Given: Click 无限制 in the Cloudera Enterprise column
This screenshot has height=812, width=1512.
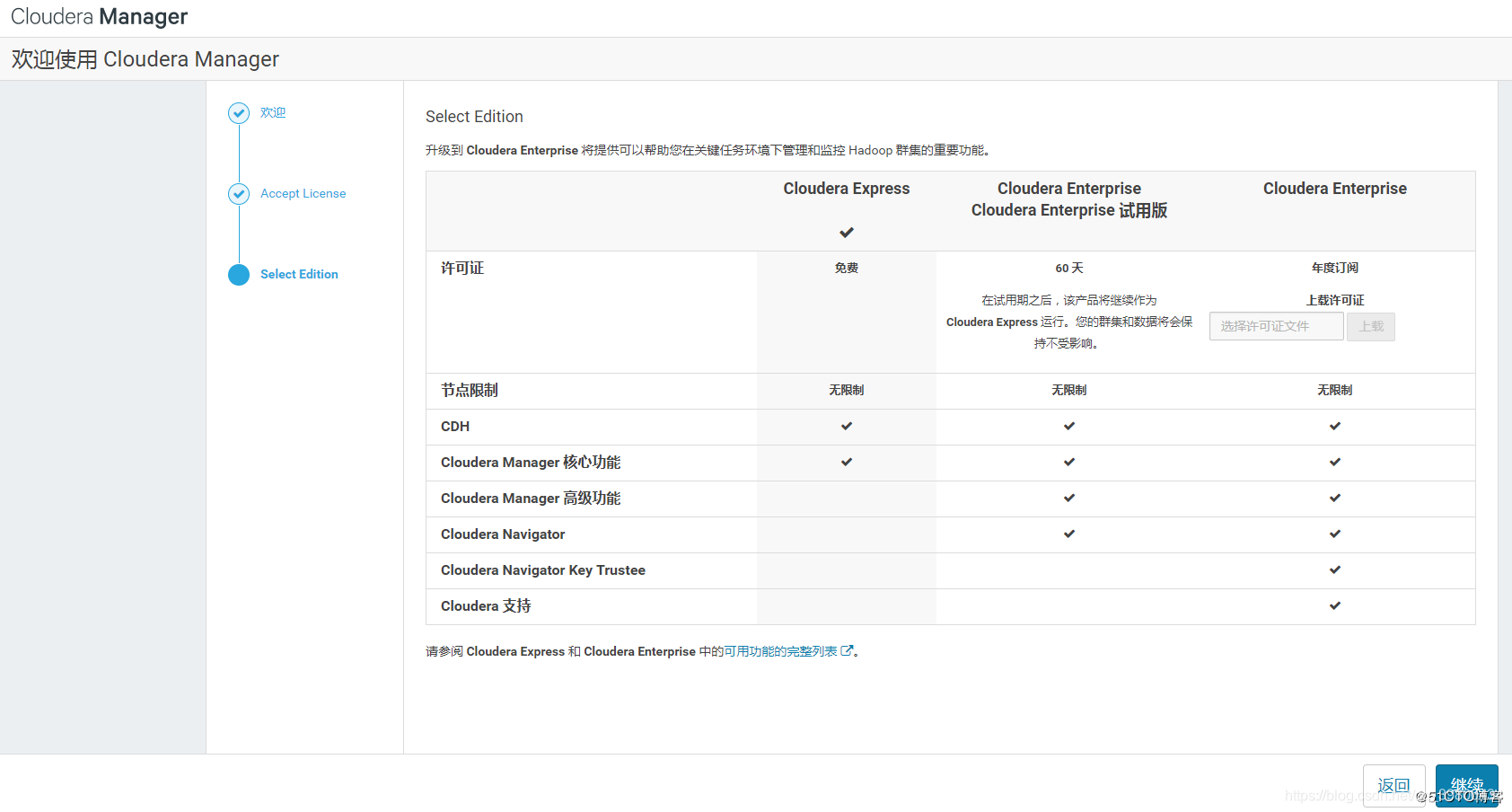Looking at the screenshot, I should pyautogui.click(x=1335, y=390).
